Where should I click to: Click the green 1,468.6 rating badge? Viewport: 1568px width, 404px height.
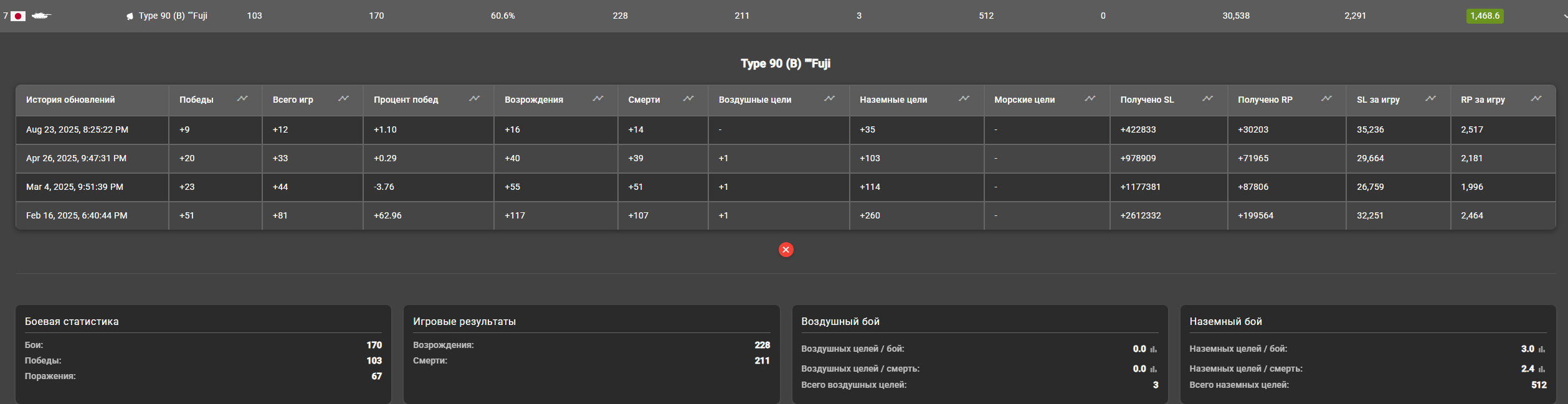pos(1485,16)
